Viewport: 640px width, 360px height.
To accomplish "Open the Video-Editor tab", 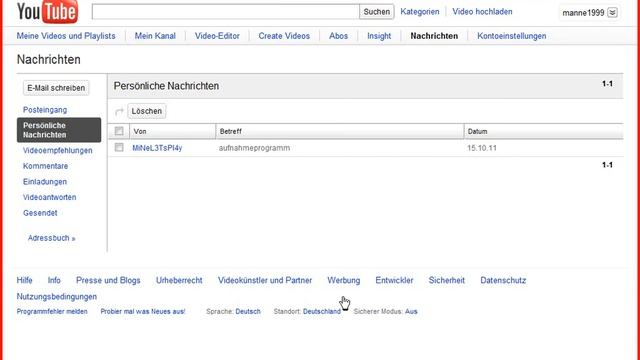I will point(217,36).
